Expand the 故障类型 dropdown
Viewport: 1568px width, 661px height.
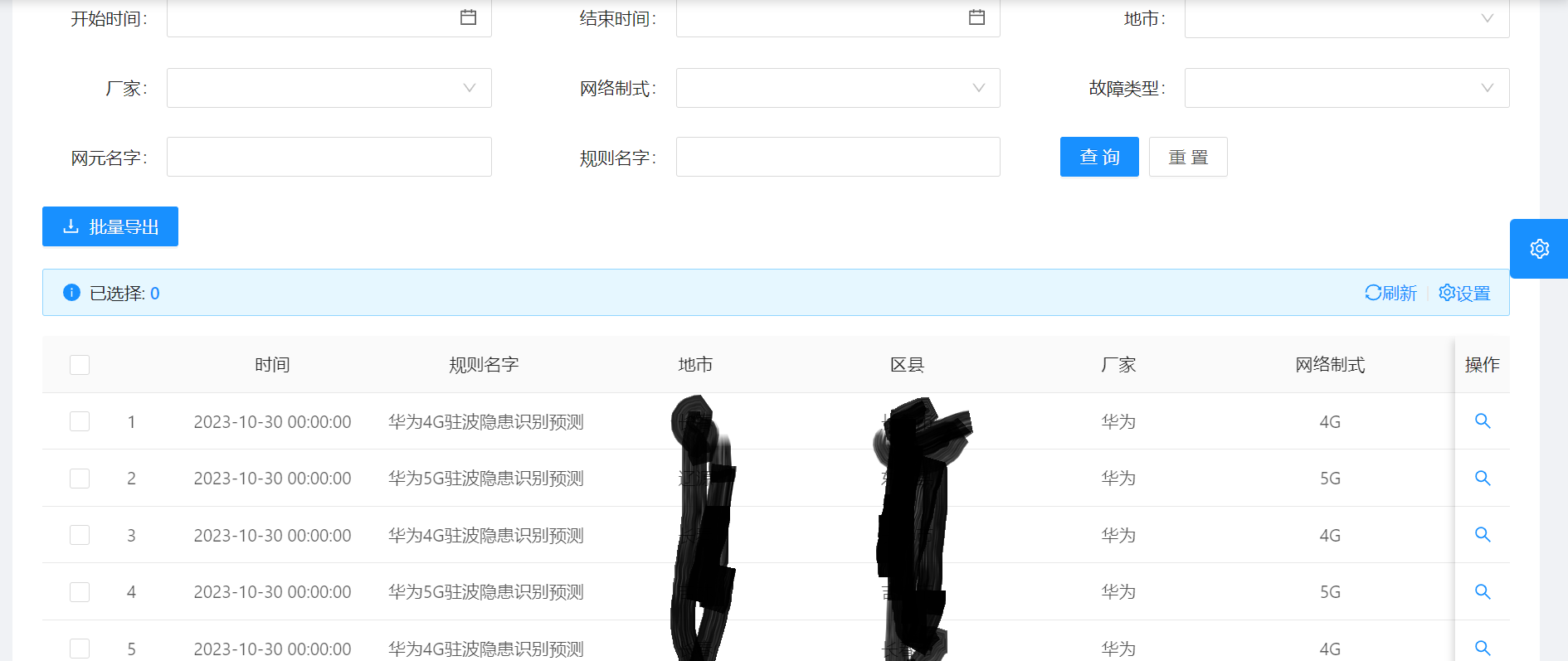[1346, 88]
